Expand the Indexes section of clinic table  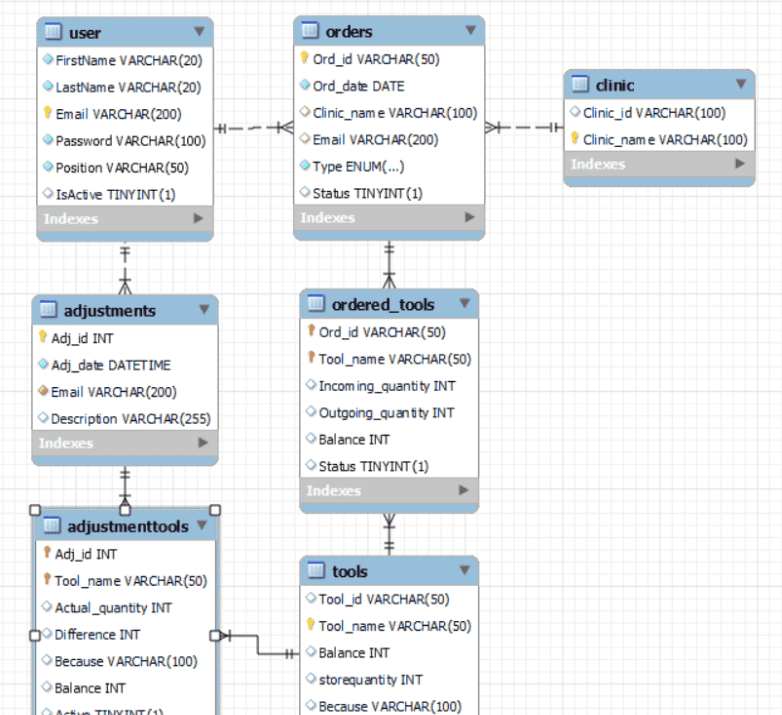(740, 164)
